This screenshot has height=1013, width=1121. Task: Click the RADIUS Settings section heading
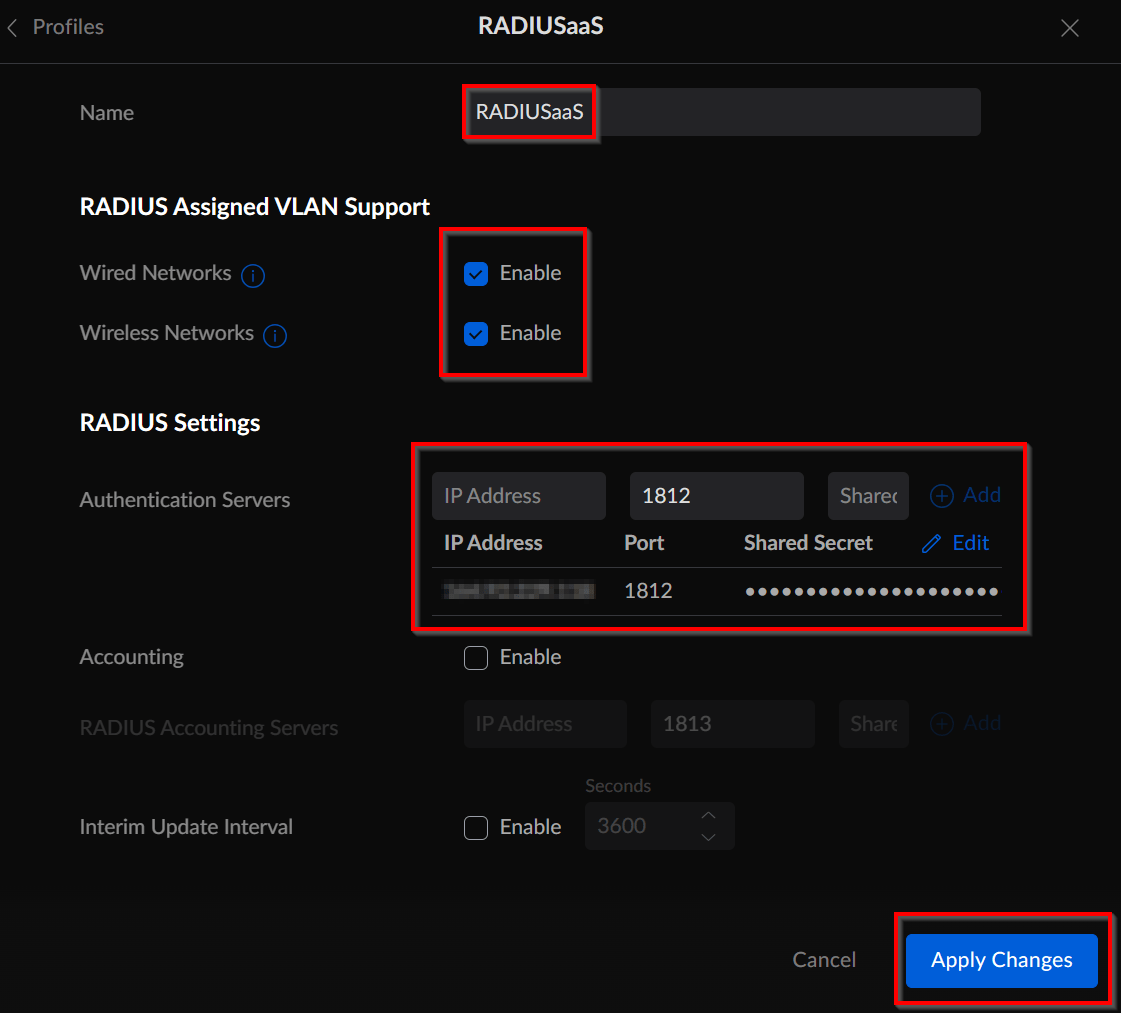tap(169, 422)
